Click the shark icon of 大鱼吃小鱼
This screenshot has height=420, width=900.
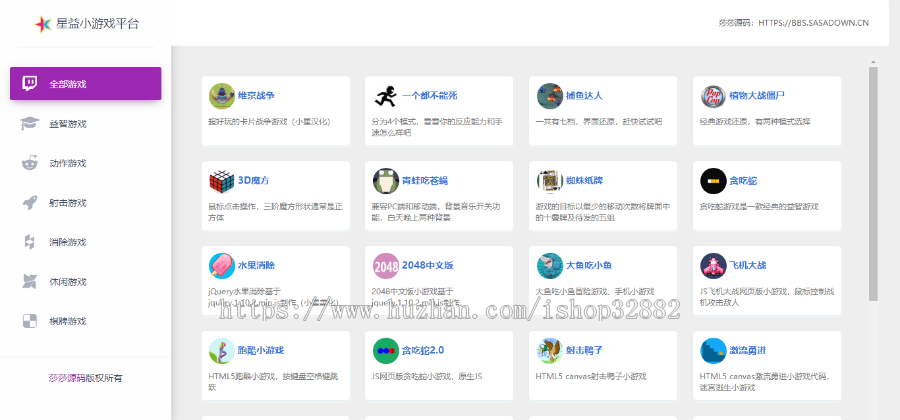coord(550,266)
